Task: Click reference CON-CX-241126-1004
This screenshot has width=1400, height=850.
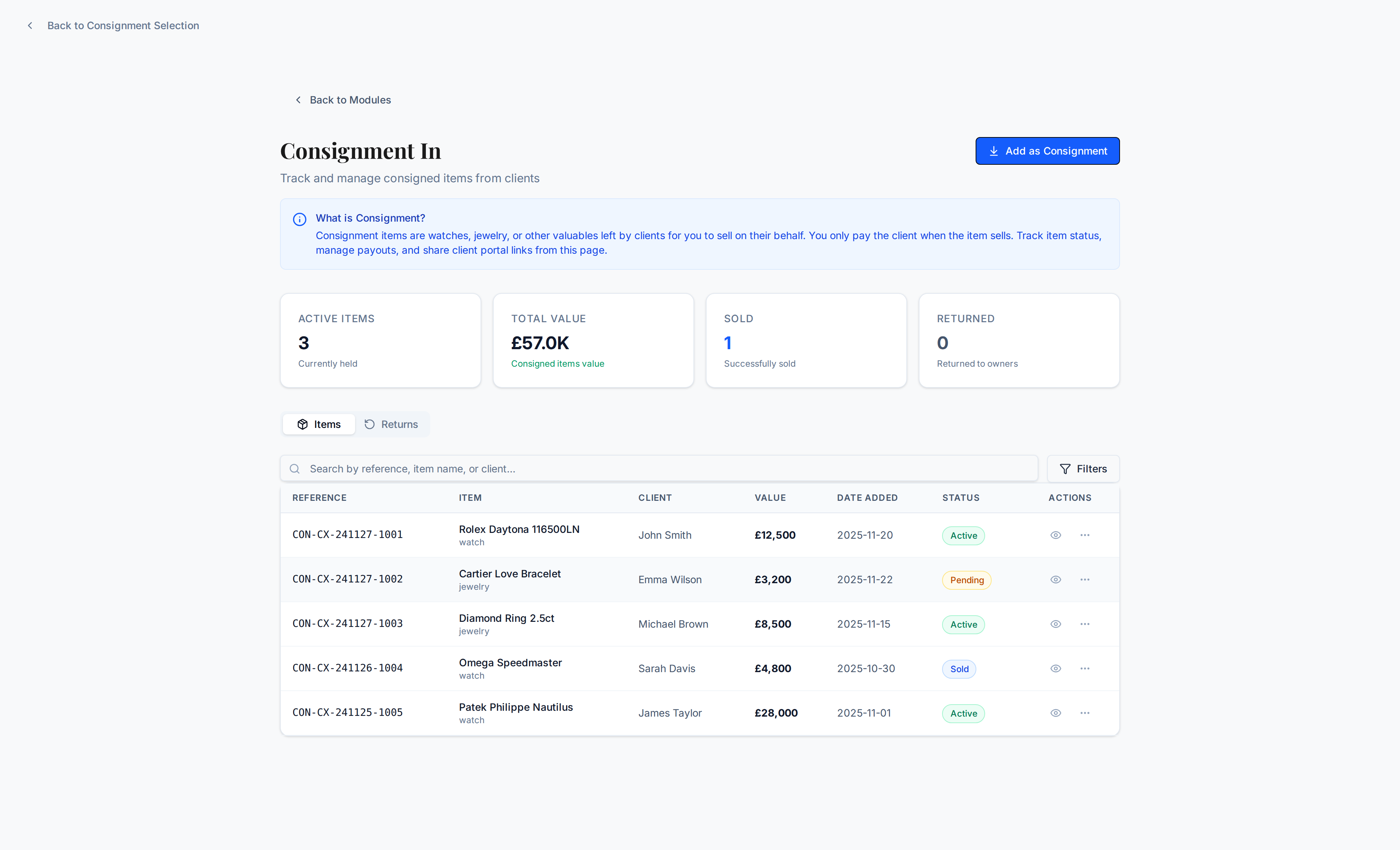Action: (348, 668)
